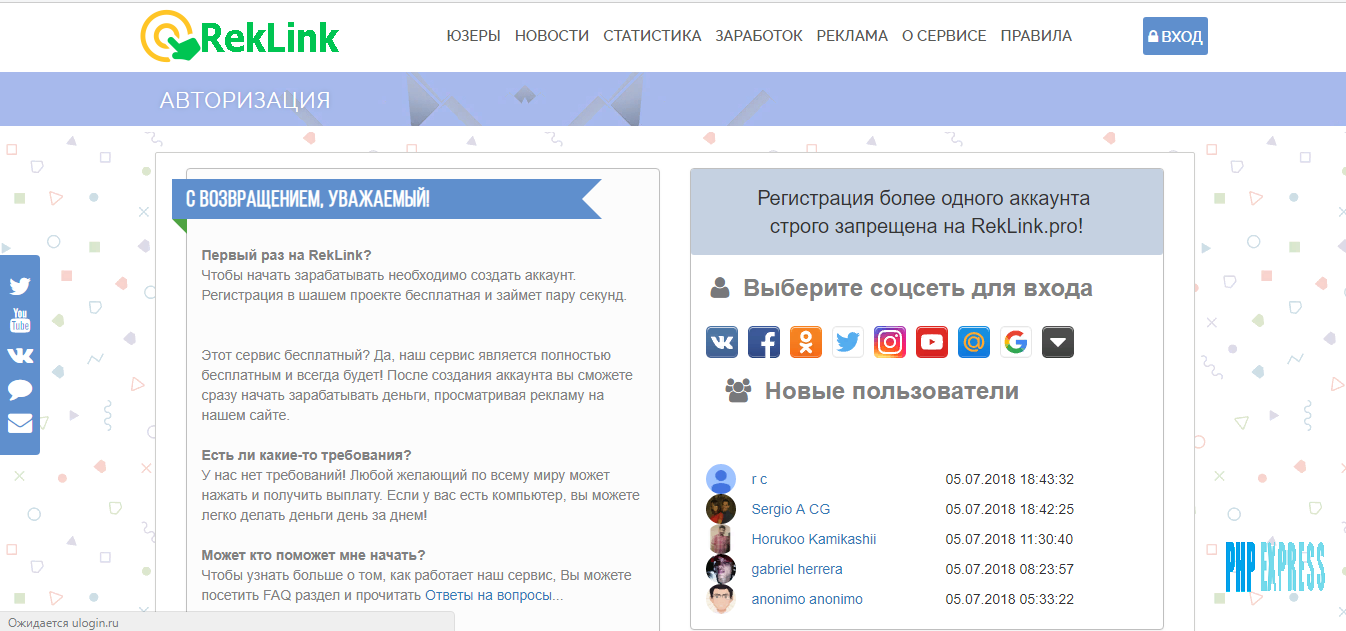
Task: Expand more social networks dropdown arrow
Action: tap(1058, 342)
